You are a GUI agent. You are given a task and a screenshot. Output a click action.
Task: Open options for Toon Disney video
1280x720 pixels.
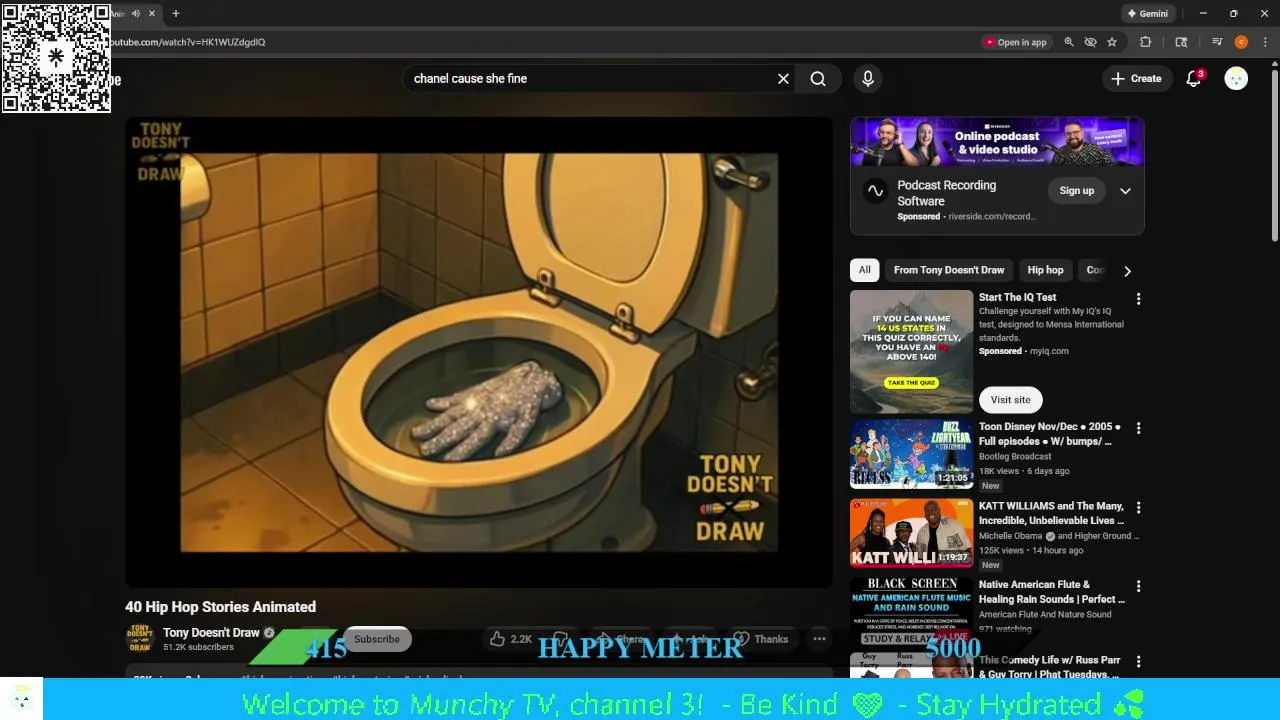click(1138, 428)
